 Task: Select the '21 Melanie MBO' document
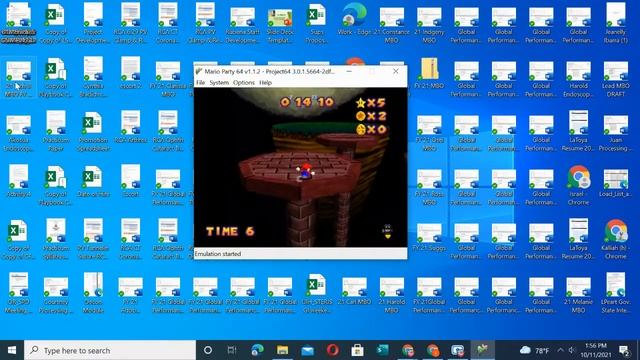[578, 295]
